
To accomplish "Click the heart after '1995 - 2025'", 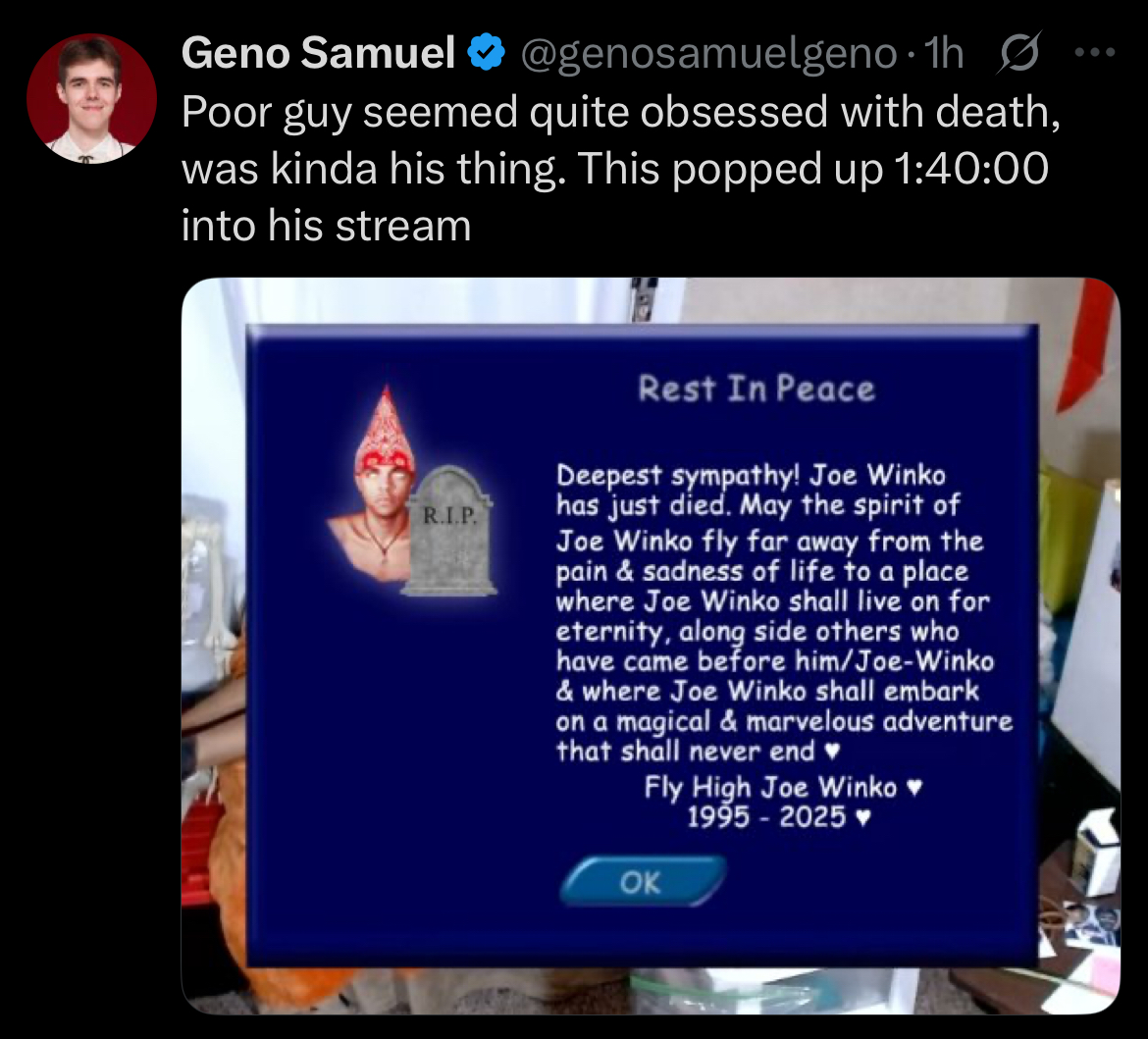I will pyautogui.click(x=863, y=817).
